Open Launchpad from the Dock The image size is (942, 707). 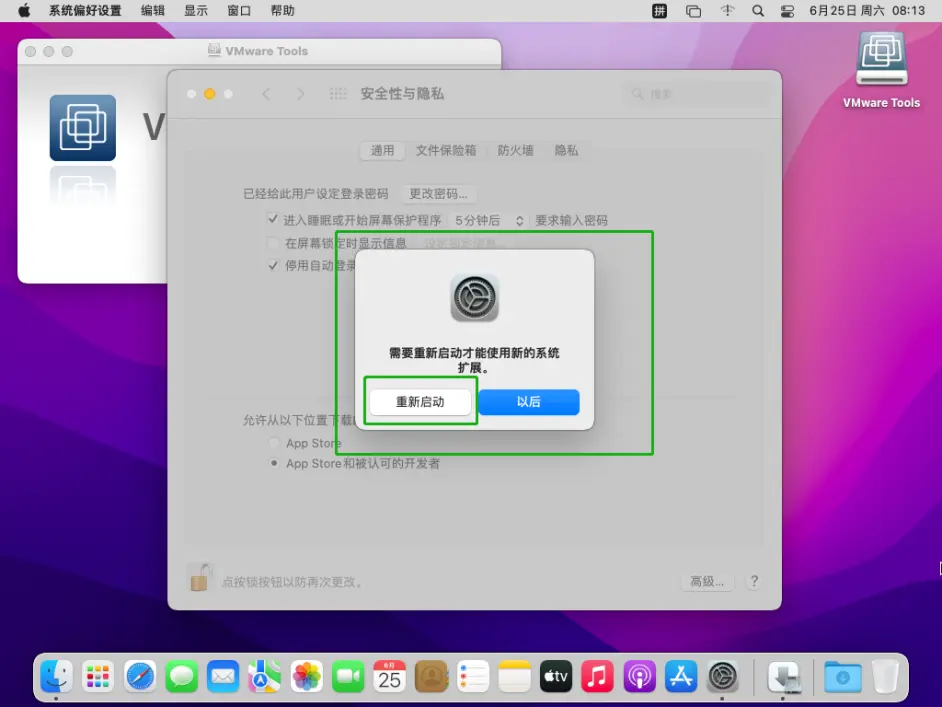(x=98, y=677)
